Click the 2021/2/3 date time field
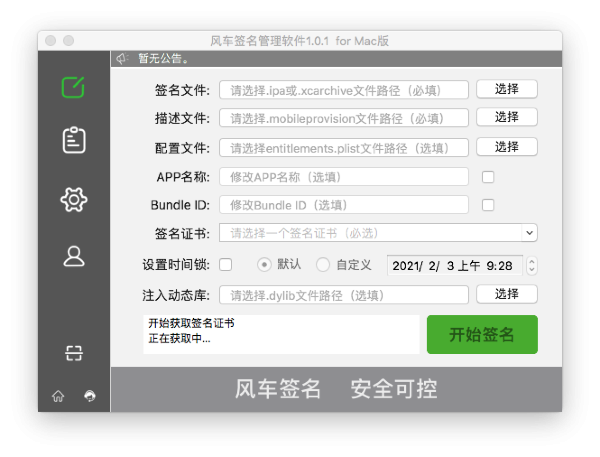 point(455,265)
